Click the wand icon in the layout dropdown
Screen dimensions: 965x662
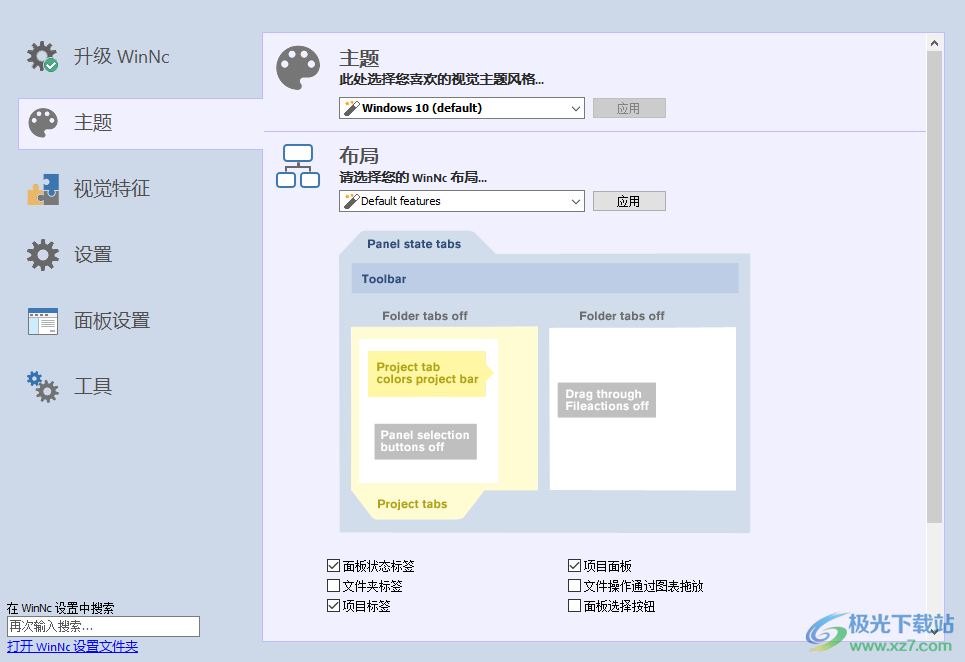(x=351, y=201)
